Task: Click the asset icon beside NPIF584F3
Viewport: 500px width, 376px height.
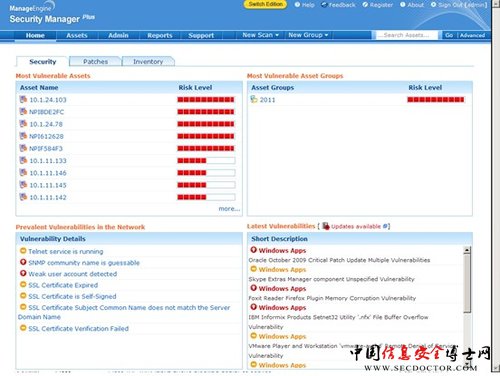Action: pyautogui.click(x=23, y=148)
